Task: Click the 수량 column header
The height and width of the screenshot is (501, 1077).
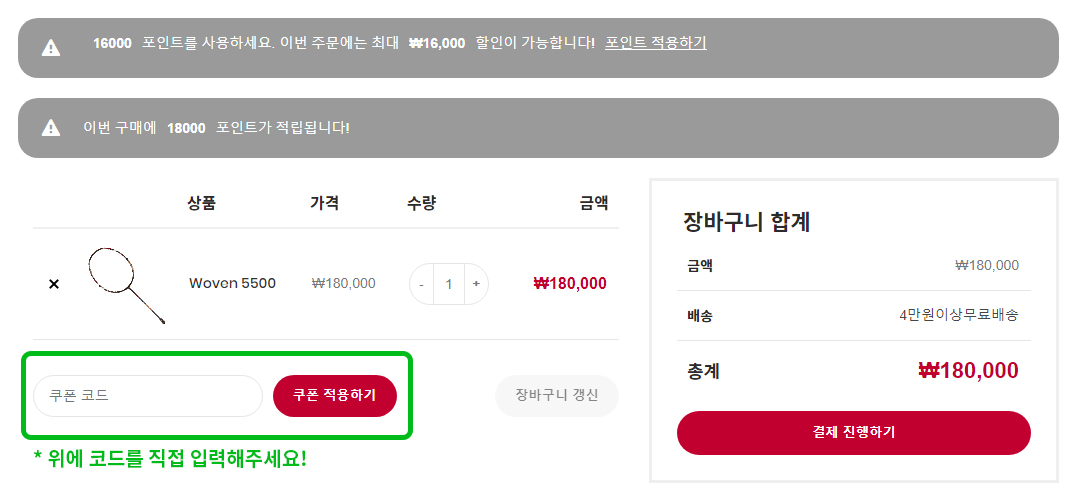Action: [421, 203]
